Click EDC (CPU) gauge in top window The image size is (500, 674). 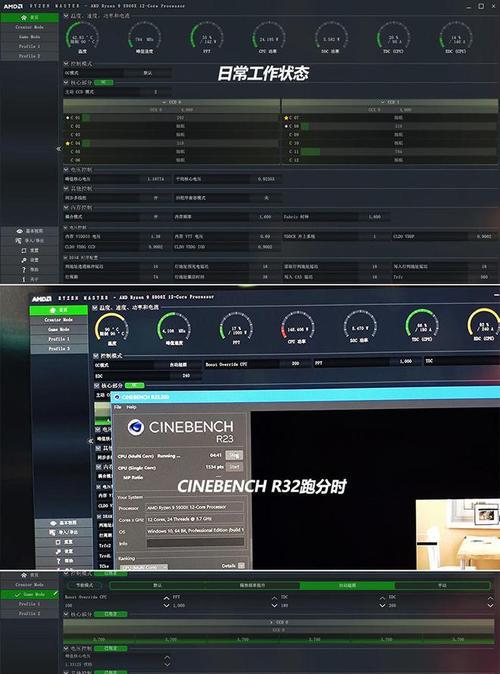pos(455,37)
